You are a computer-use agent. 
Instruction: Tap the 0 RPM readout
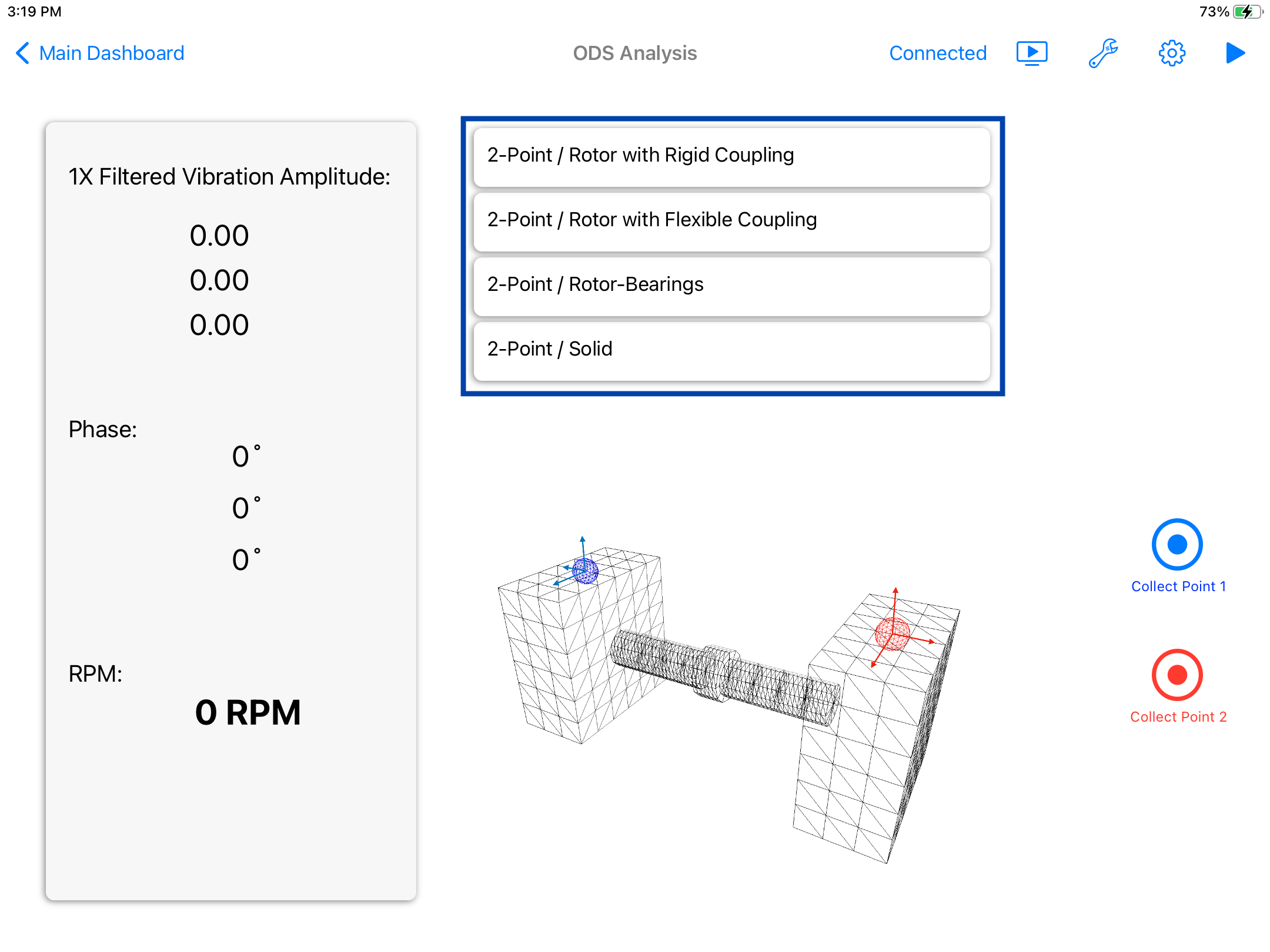pyautogui.click(x=248, y=713)
